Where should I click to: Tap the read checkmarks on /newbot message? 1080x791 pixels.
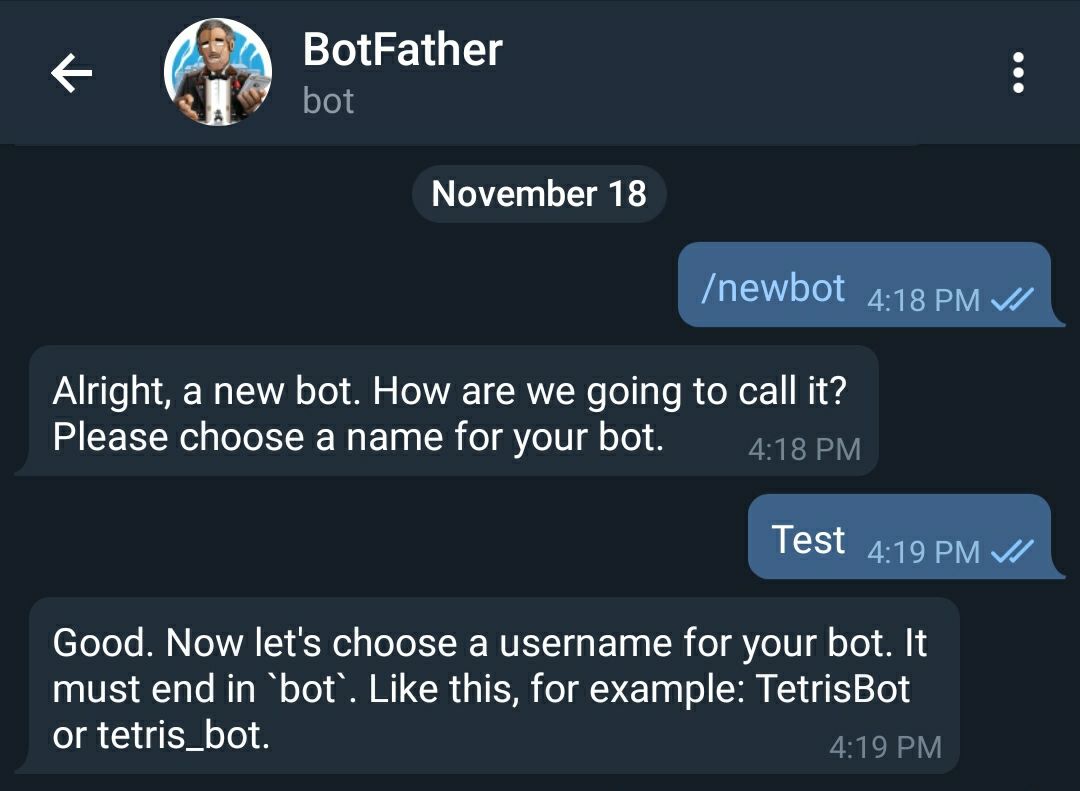1011,300
